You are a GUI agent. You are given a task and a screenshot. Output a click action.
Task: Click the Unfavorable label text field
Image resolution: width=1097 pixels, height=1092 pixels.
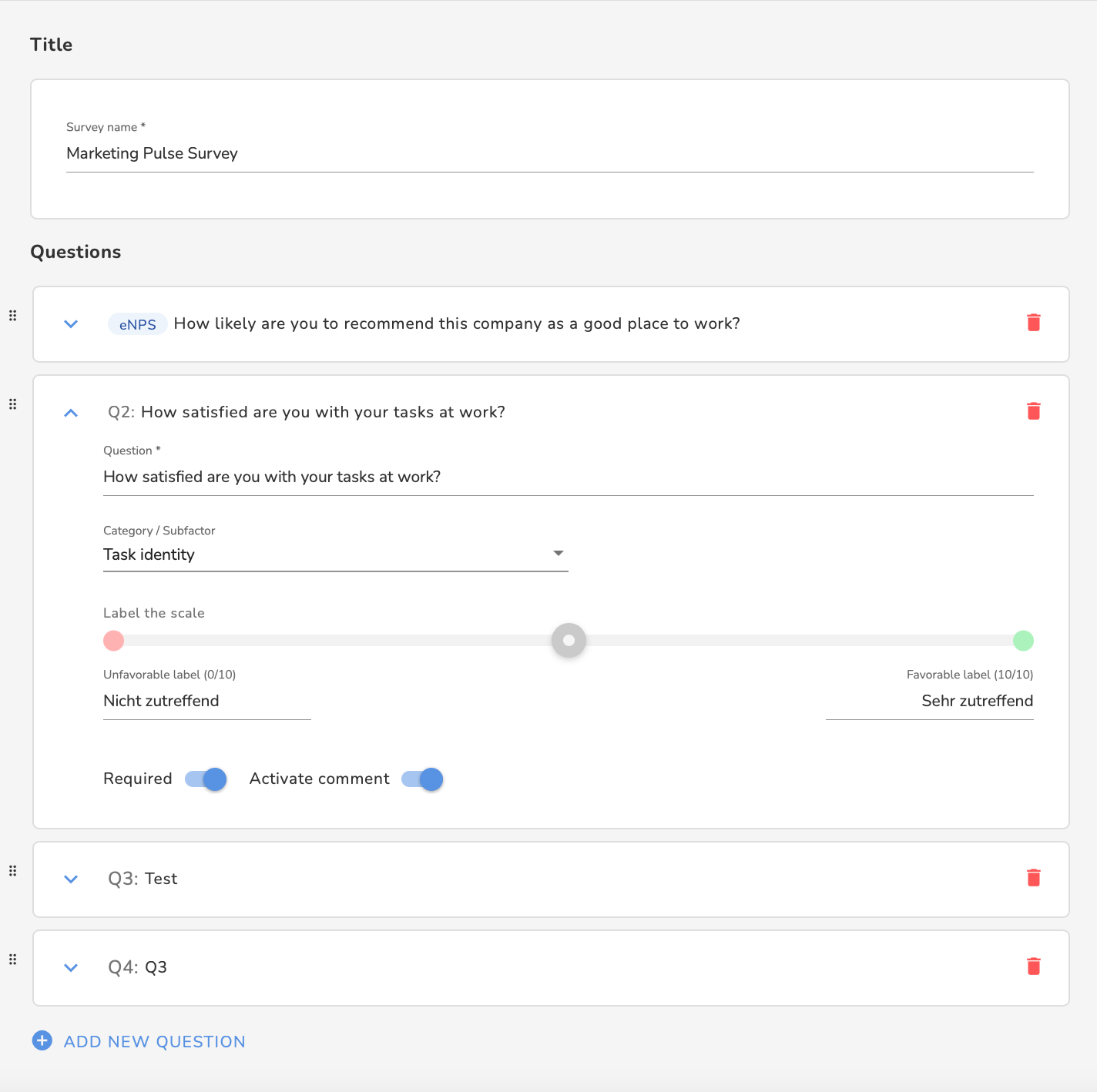pyautogui.click(x=207, y=701)
